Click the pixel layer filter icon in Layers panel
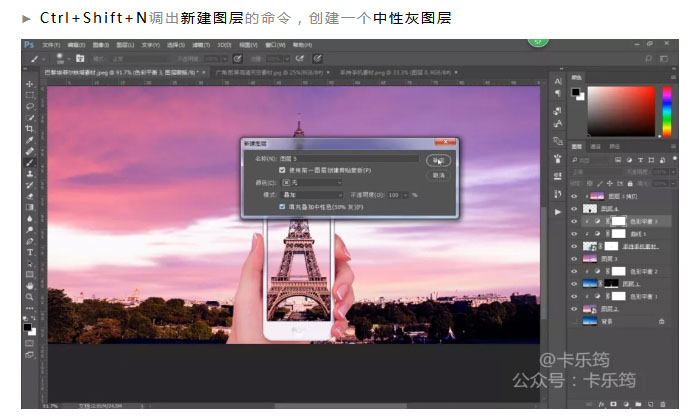The image size is (700, 418). pyautogui.click(x=618, y=160)
